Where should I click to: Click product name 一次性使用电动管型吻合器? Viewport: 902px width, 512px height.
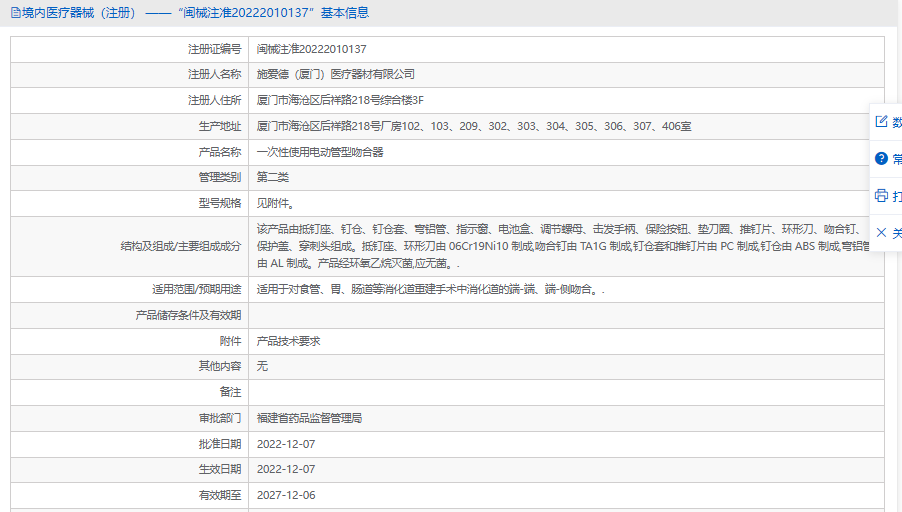point(320,152)
